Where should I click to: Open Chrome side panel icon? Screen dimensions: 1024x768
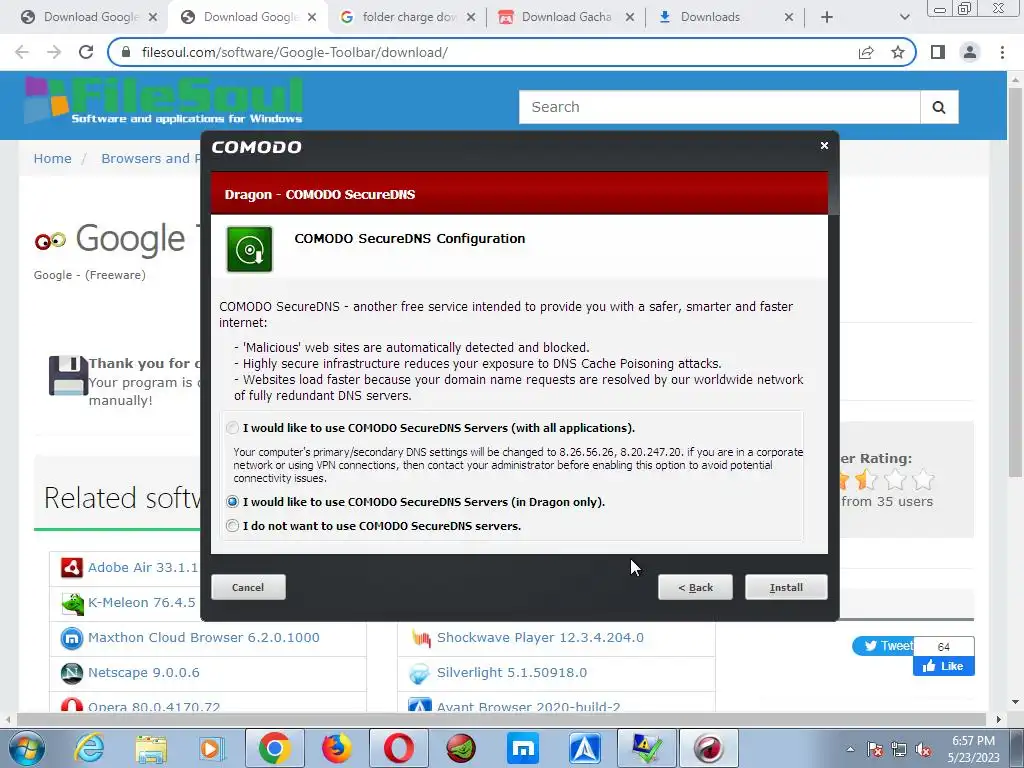coord(938,52)
